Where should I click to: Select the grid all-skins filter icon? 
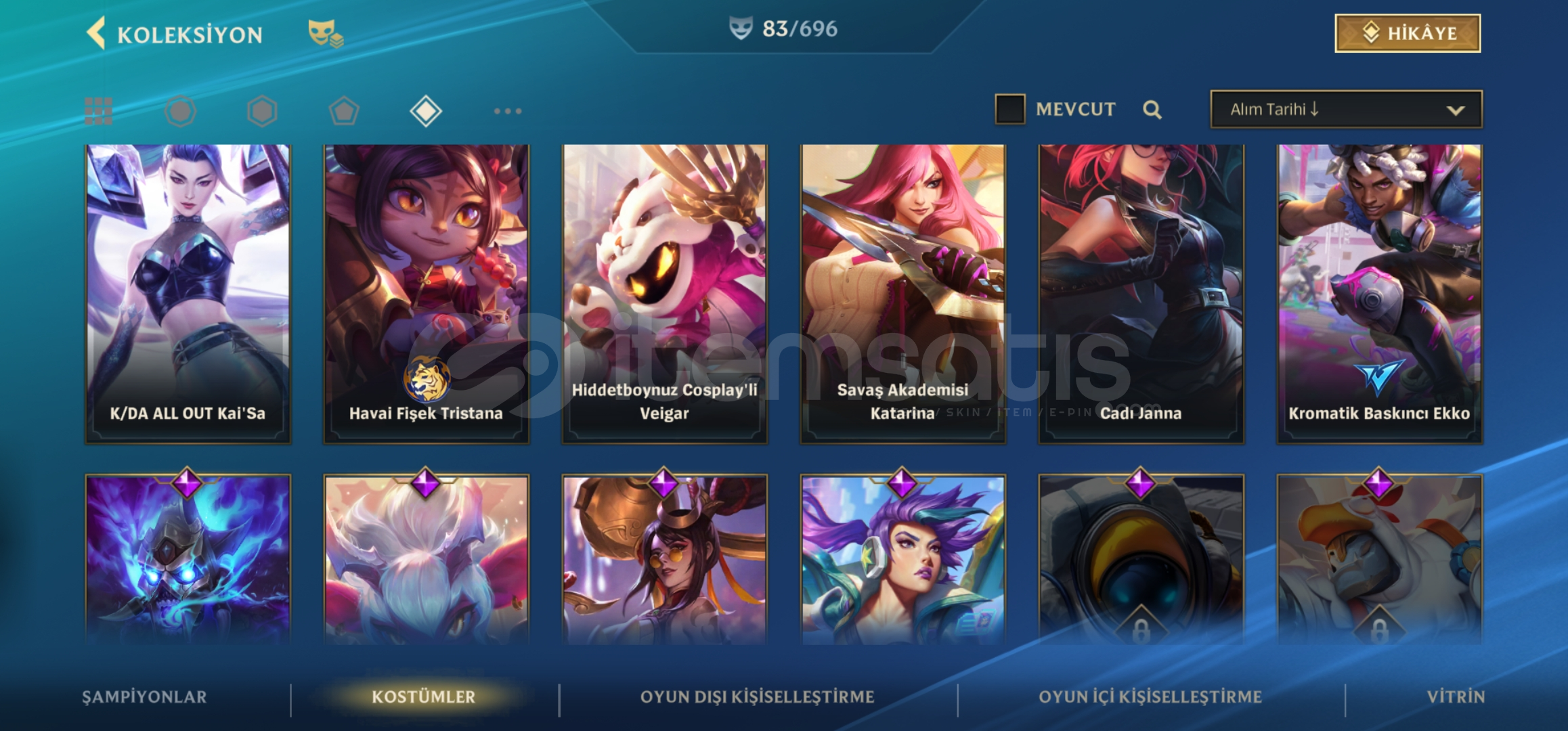99,111
